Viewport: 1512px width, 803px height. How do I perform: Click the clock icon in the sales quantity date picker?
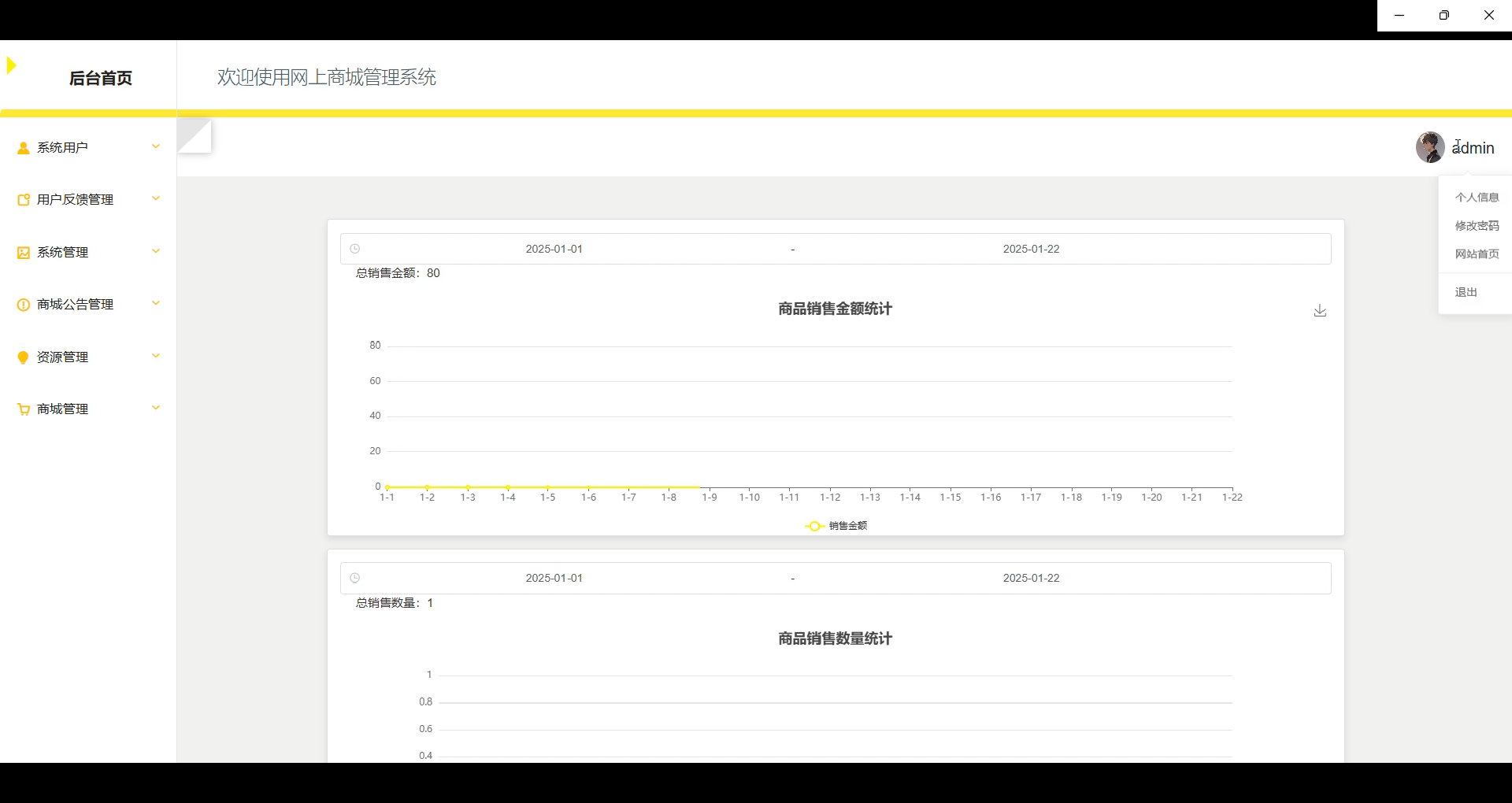355,578
